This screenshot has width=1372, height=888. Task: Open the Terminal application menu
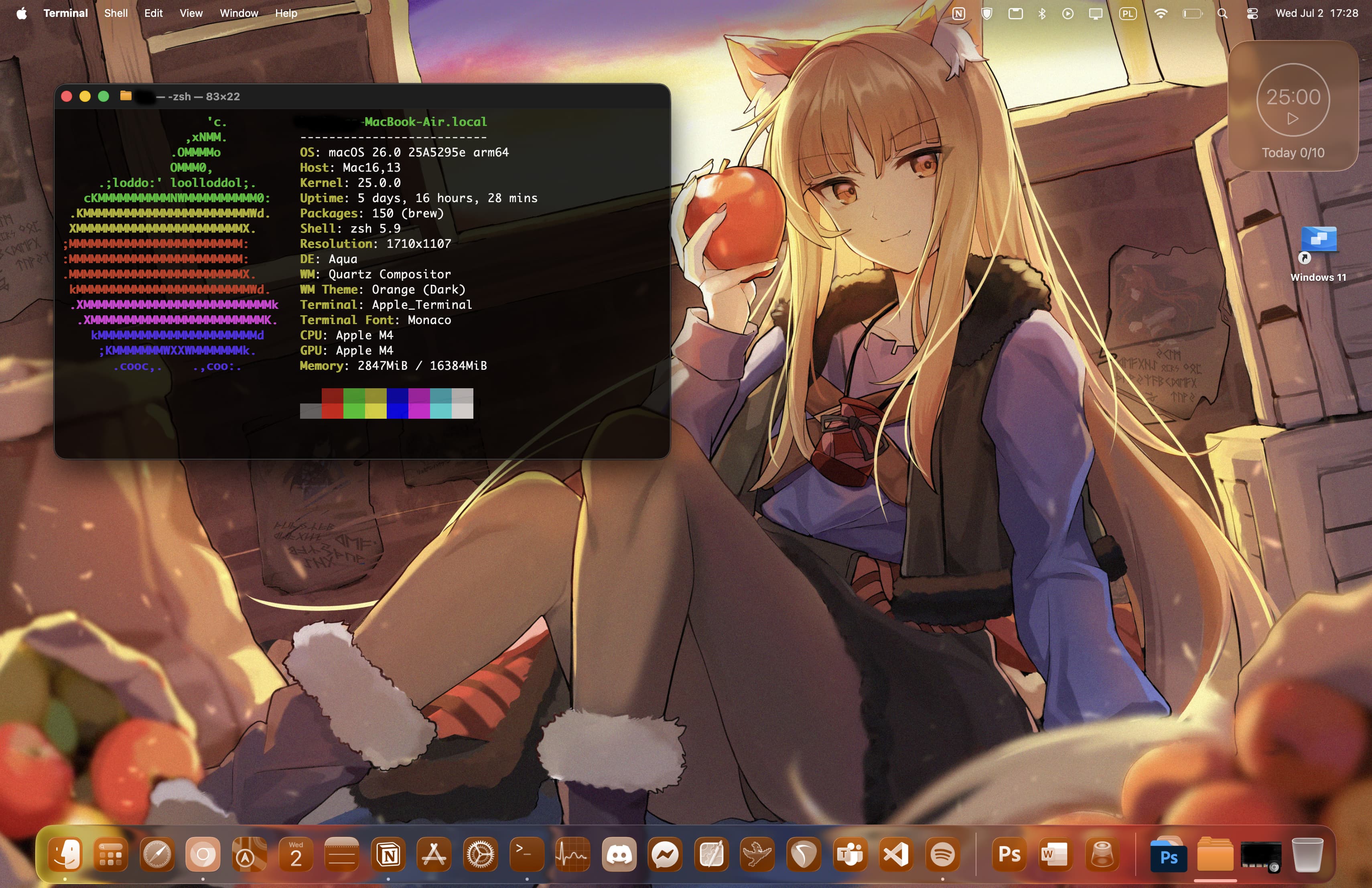(x=66, y=13)
